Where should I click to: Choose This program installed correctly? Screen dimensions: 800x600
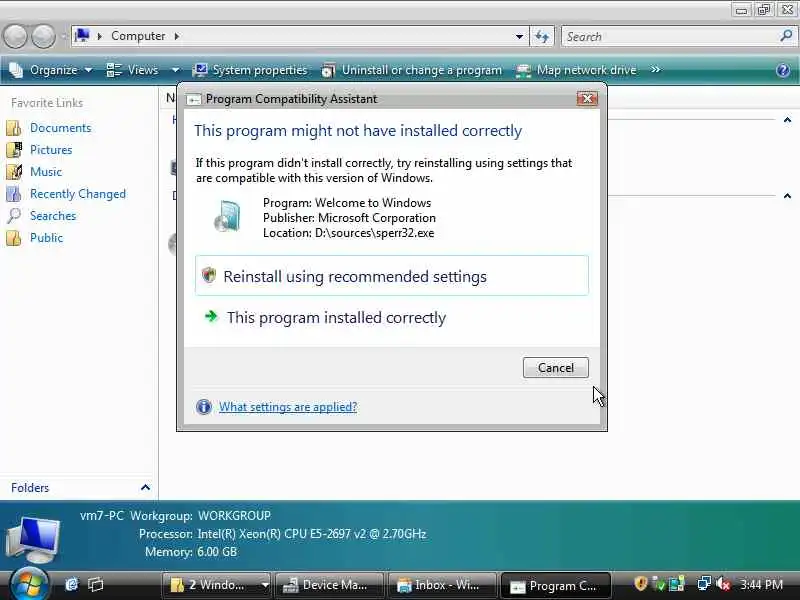[391, 317]
